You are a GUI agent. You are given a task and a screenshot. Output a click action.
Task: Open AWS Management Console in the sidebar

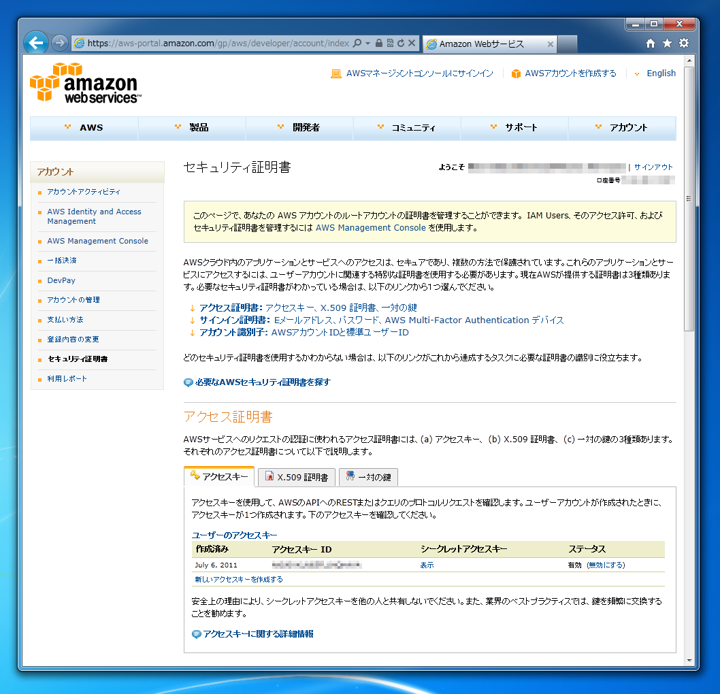click(98, 241)
